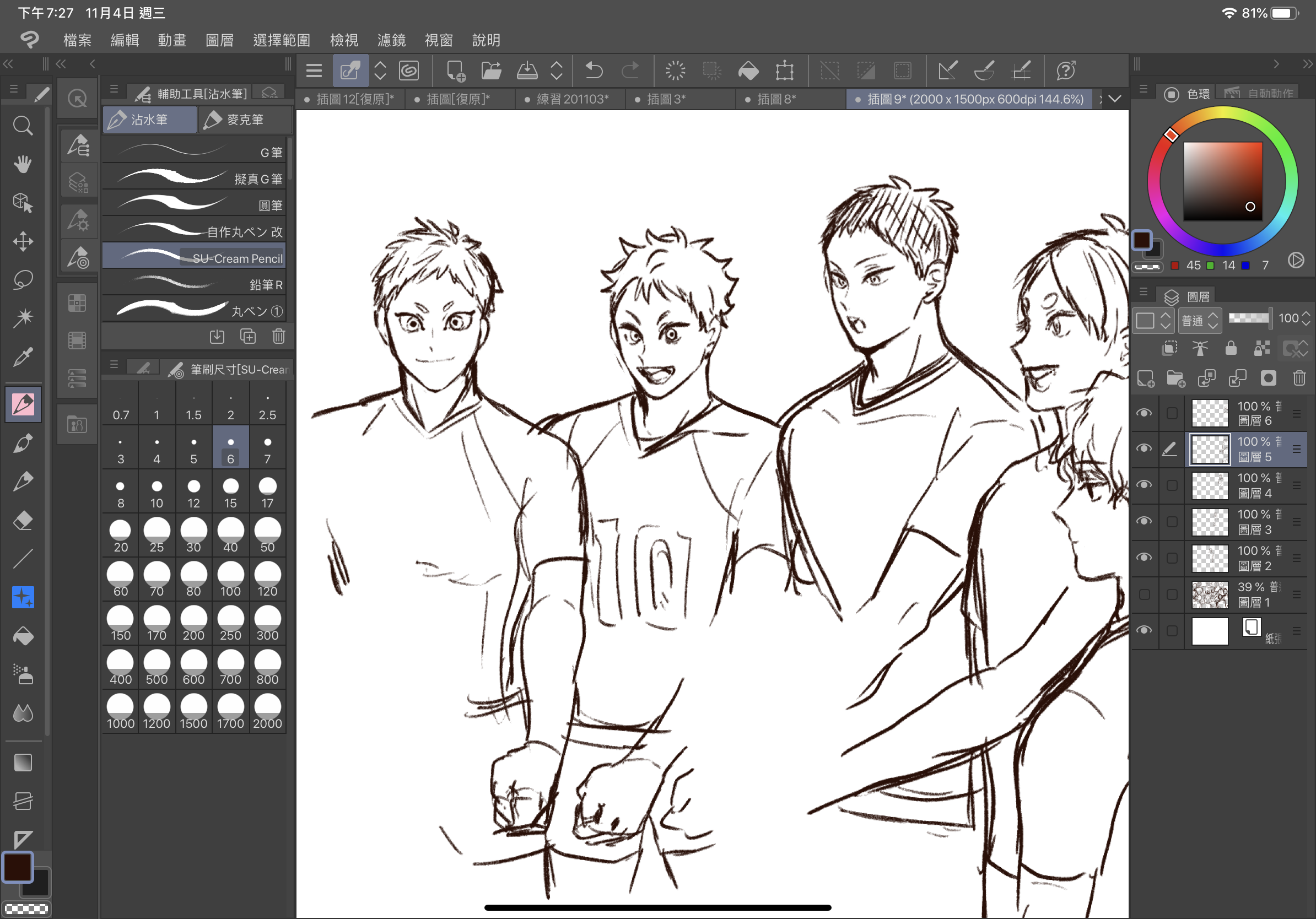Screen dimensions: 1316x919
Task: Show 圖層 1 by clicking its visibility box
Action: coord(1144,594)
